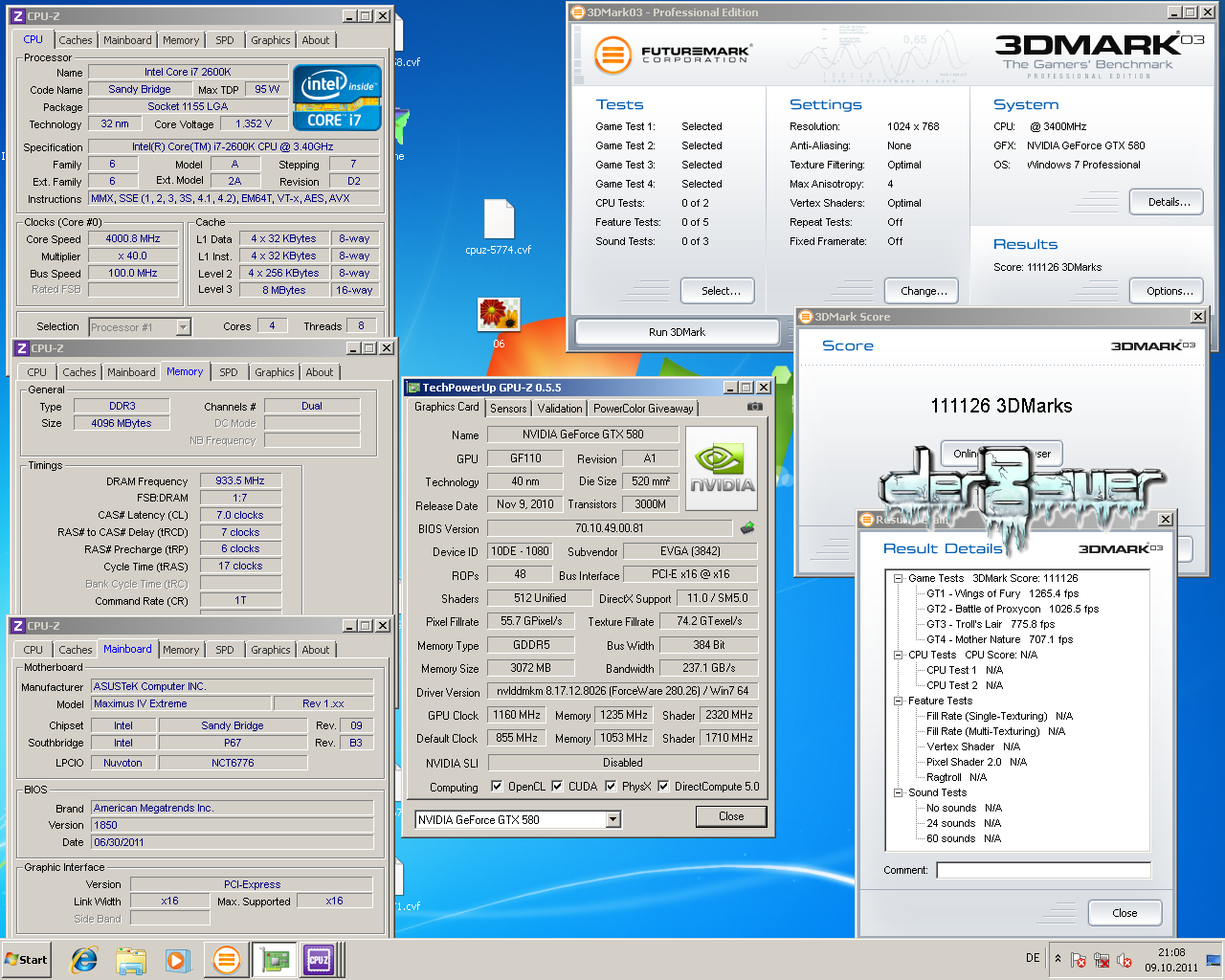
Task: Click the GPU-Z title bar icon
Action: tap(414, 388)
